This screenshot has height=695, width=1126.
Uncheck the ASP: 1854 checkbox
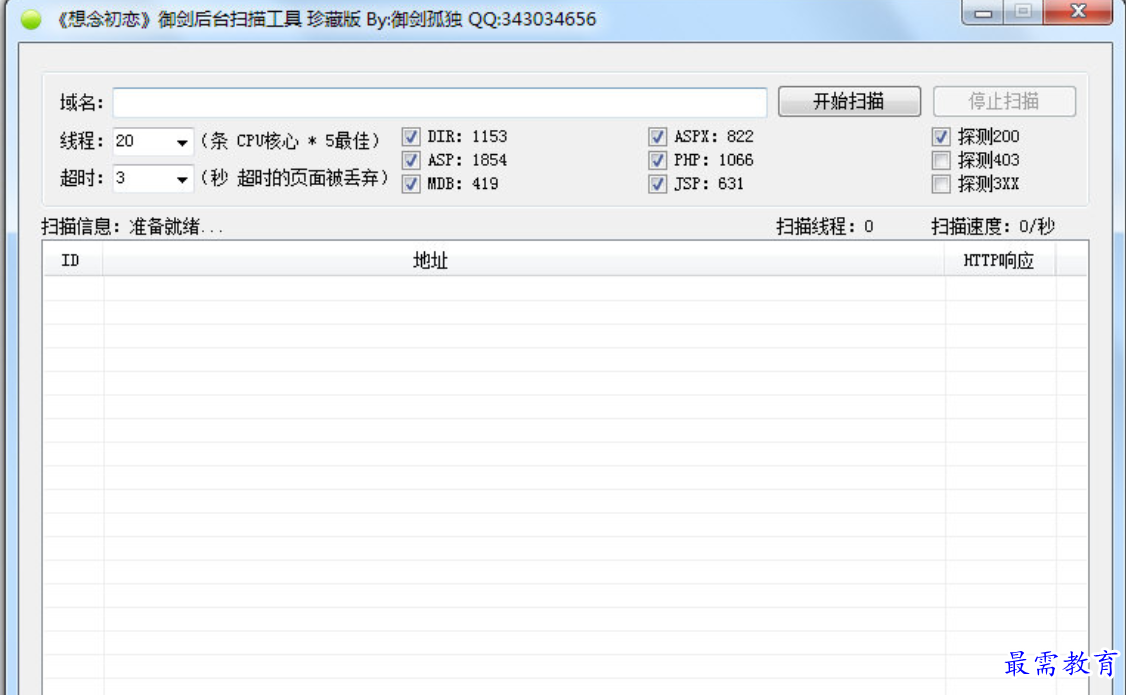(411, 160)
